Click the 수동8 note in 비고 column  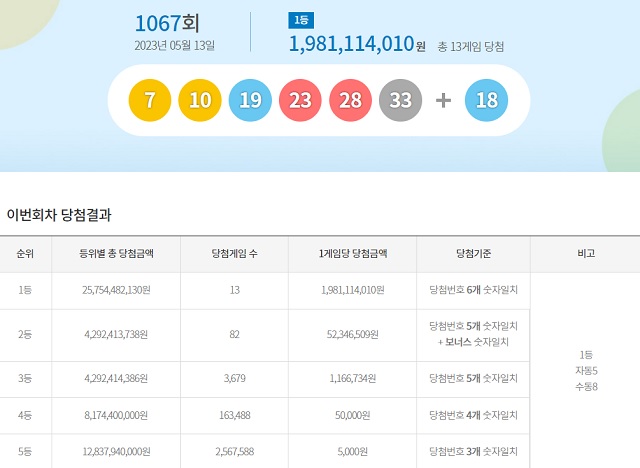point(586,386)
